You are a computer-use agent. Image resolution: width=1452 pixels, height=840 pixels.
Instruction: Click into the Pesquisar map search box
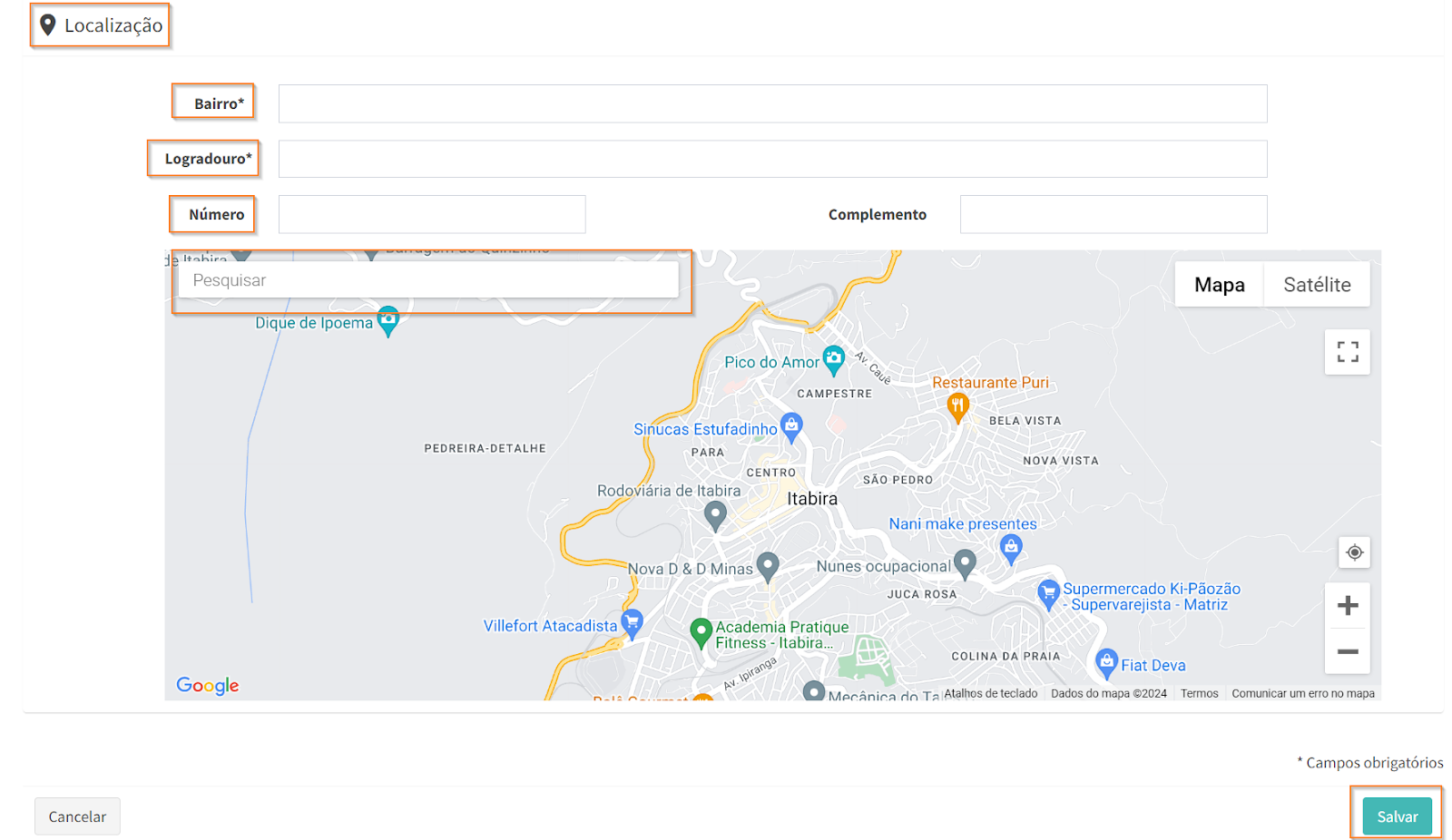tap(428, 280)
